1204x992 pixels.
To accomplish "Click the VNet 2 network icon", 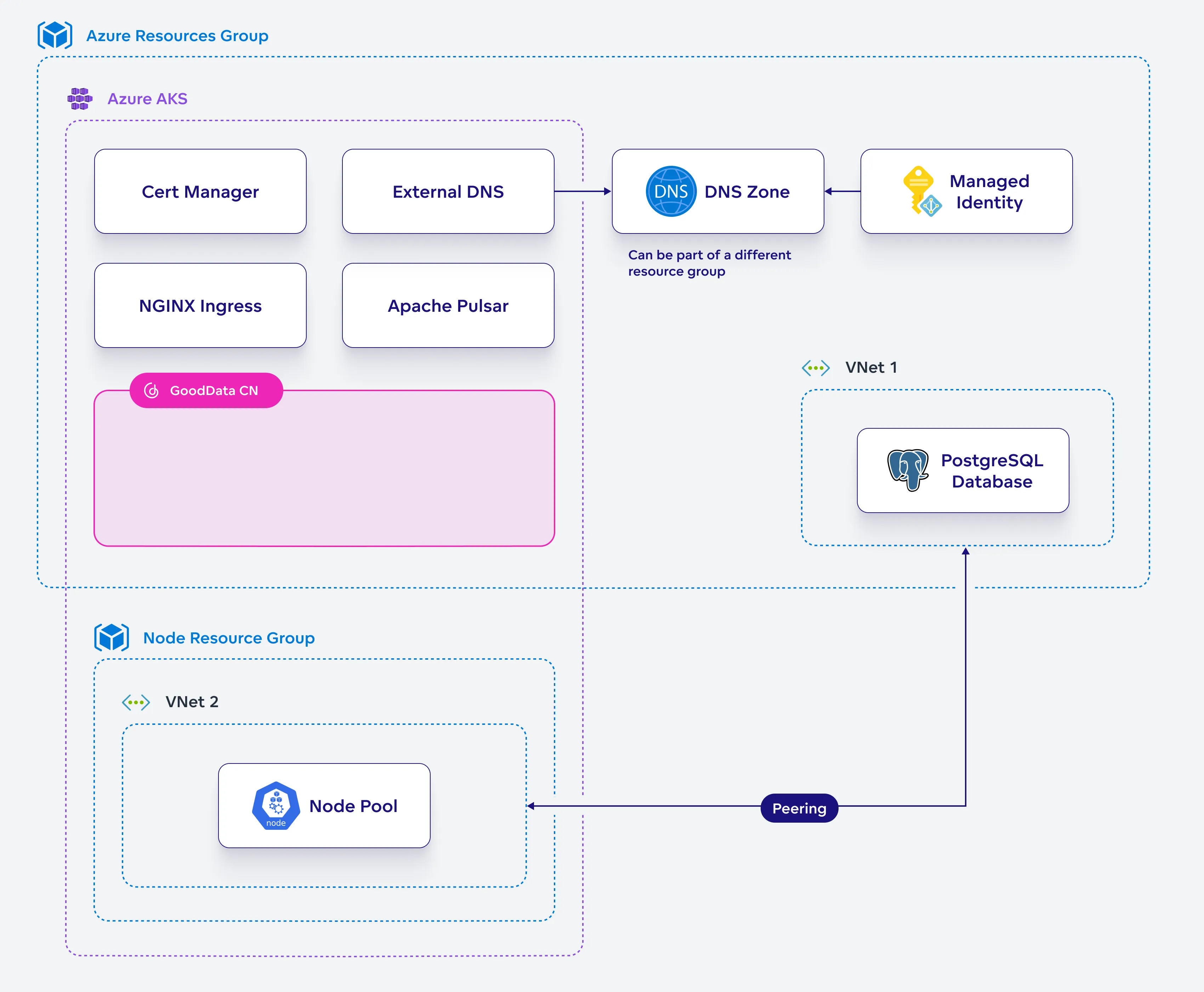I will (136, 702).
